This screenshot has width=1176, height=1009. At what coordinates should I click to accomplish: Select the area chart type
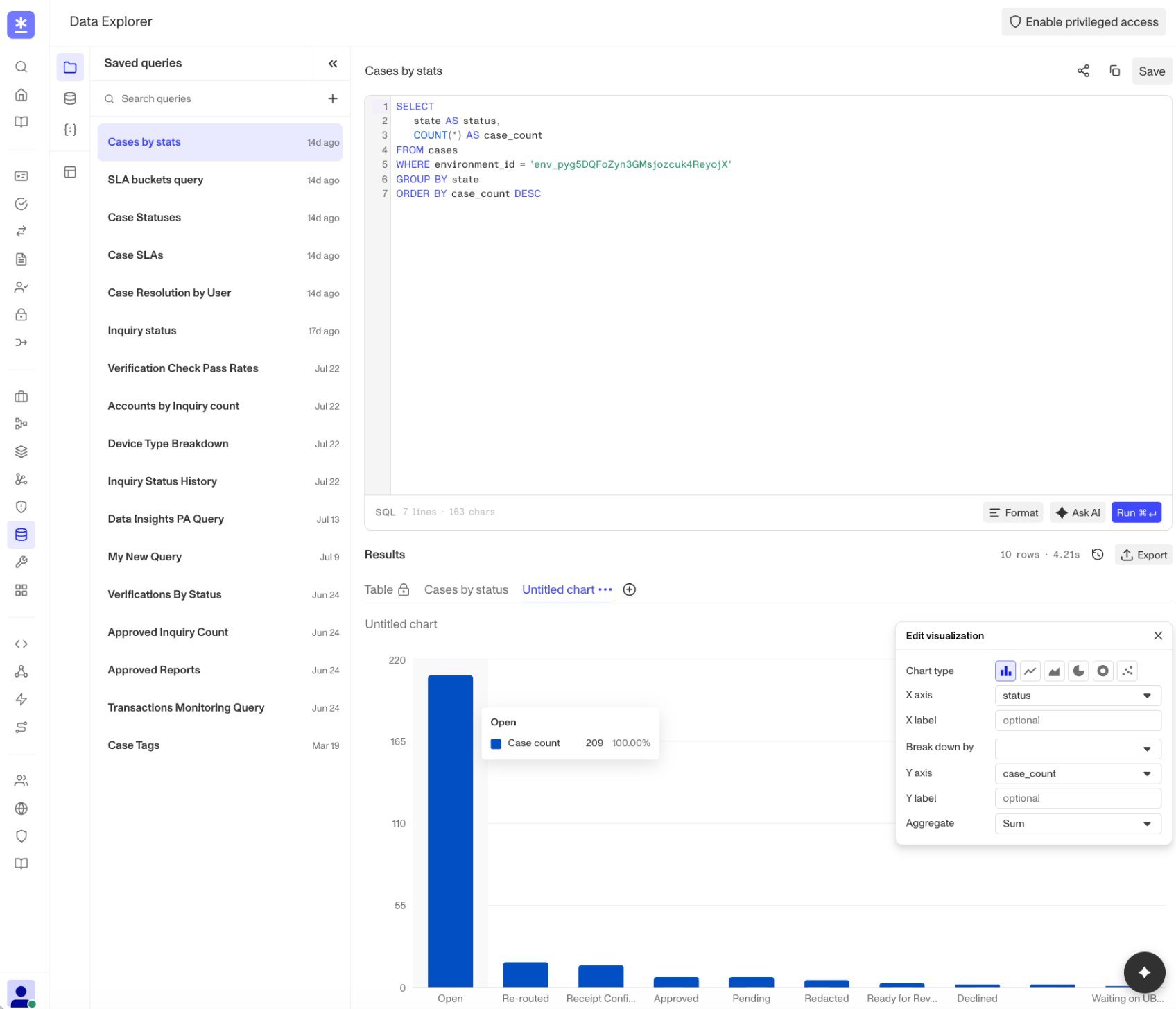click(x=1055, y=671)
